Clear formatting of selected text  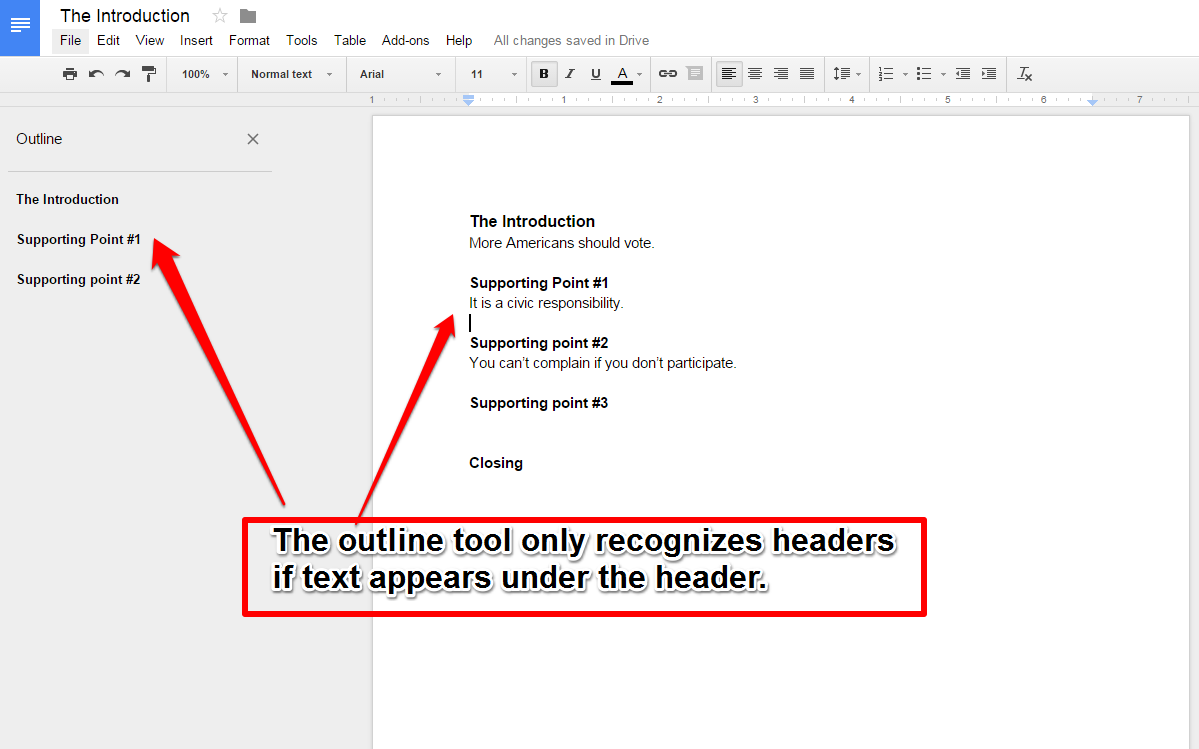click(1024, 73)
